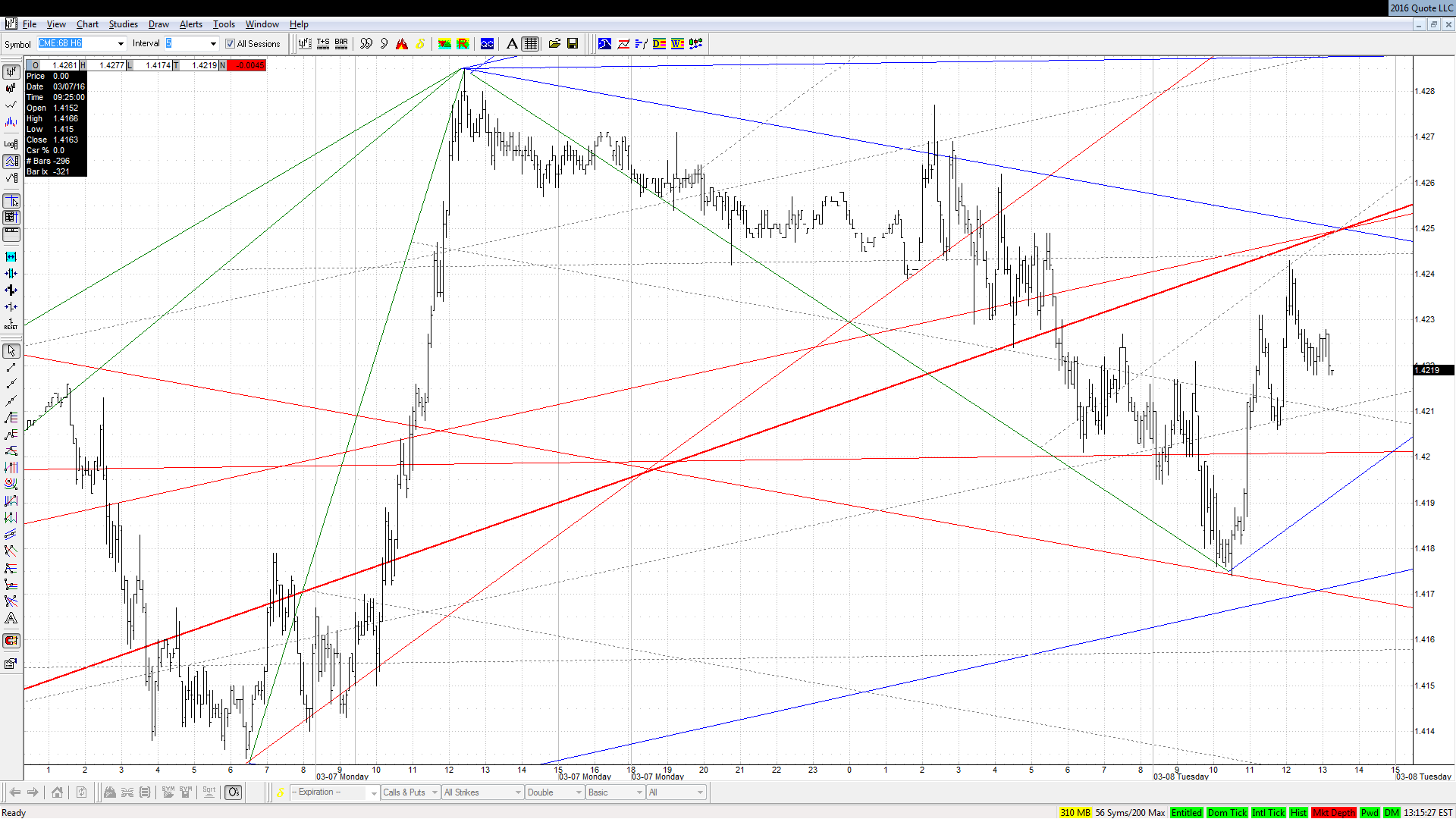Open the Alerts menu
The width and height of the screenshot is (1456, 819).
click(190, 24)
